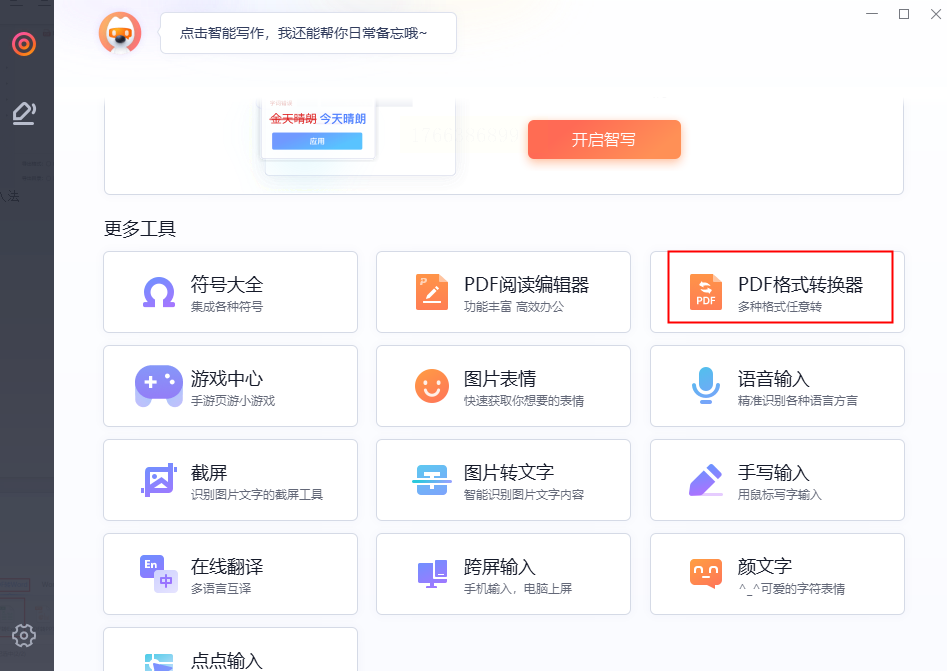Click the 手写输入 title text
This screenshot has width=947, height=671.
click(774, 473)
